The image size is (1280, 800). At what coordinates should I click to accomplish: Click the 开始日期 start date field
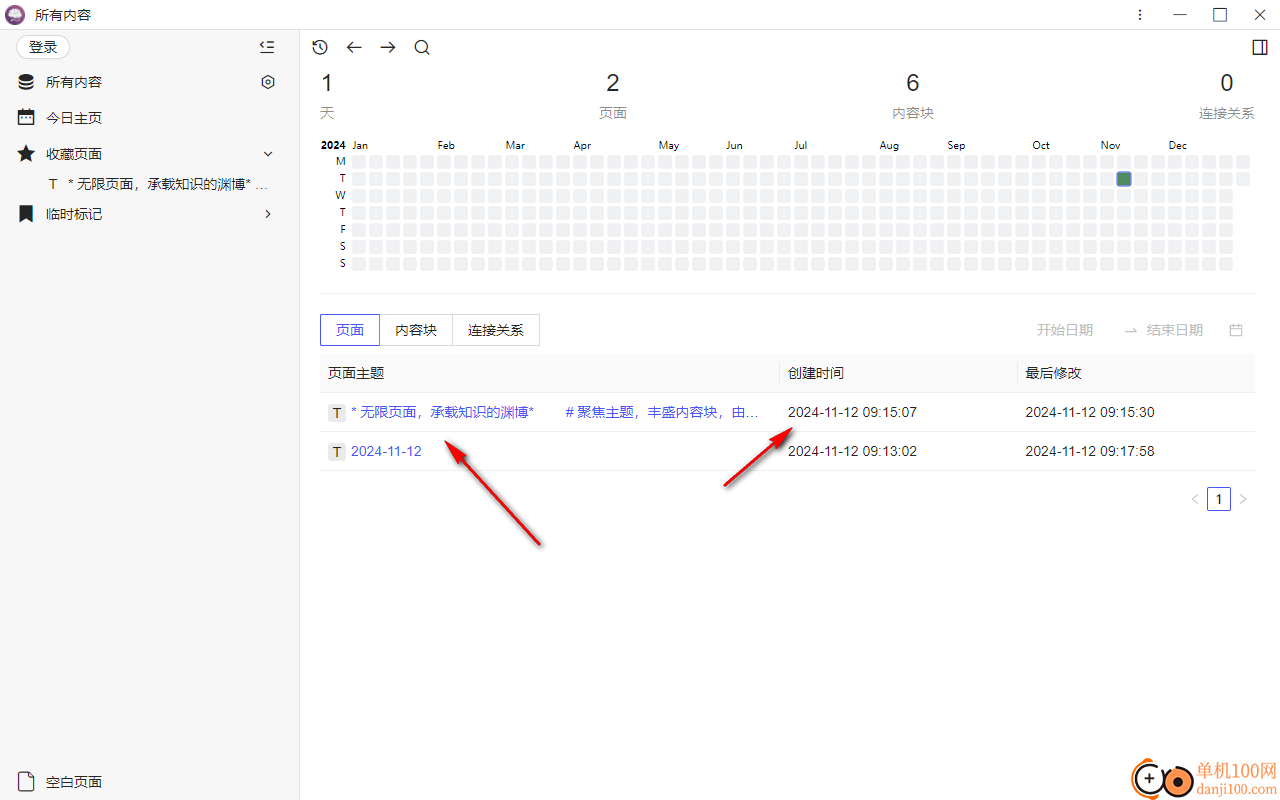[1064, 330]
